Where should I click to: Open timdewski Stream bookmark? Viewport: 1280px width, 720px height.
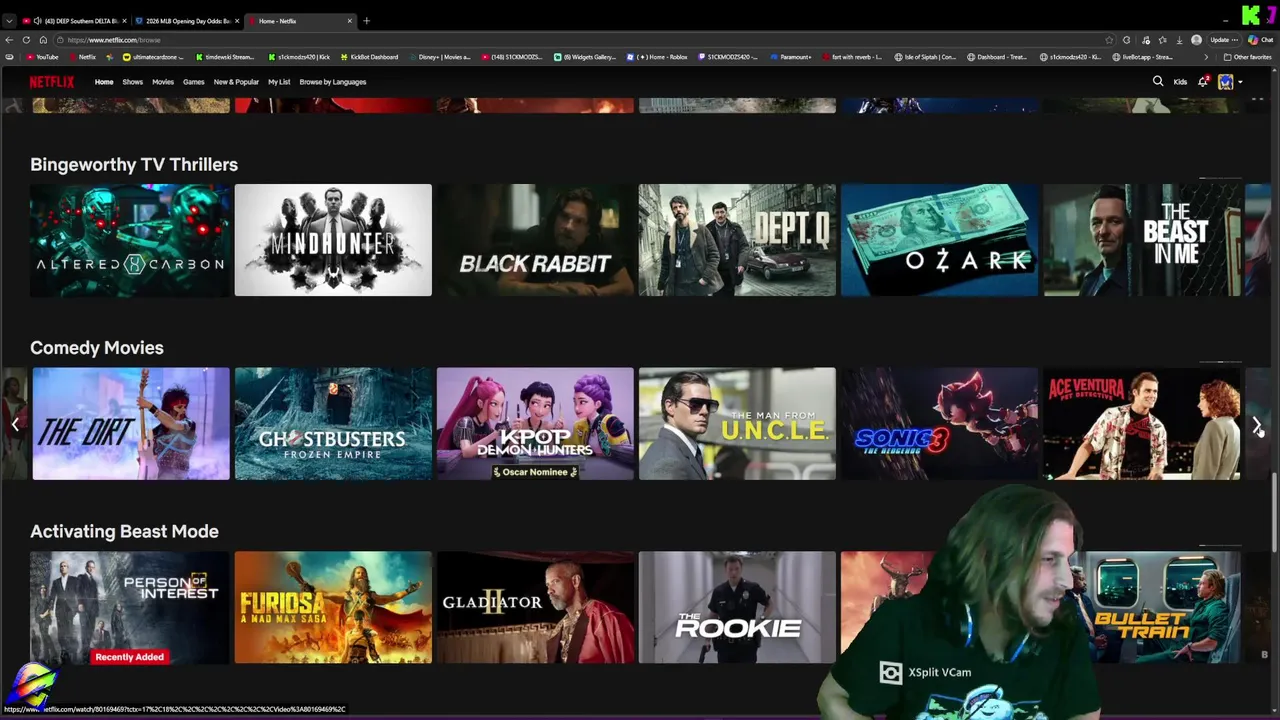tap(224, 57)
